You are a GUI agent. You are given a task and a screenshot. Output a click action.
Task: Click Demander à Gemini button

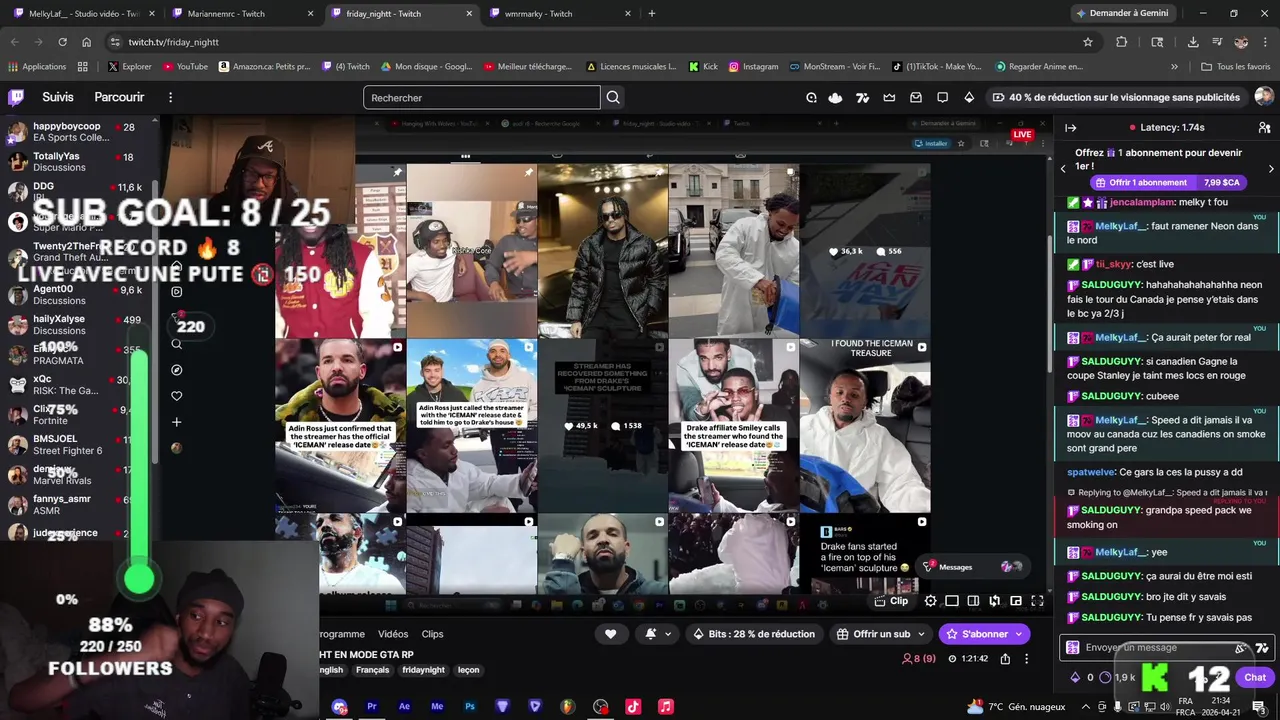[x=1121, y=13]
